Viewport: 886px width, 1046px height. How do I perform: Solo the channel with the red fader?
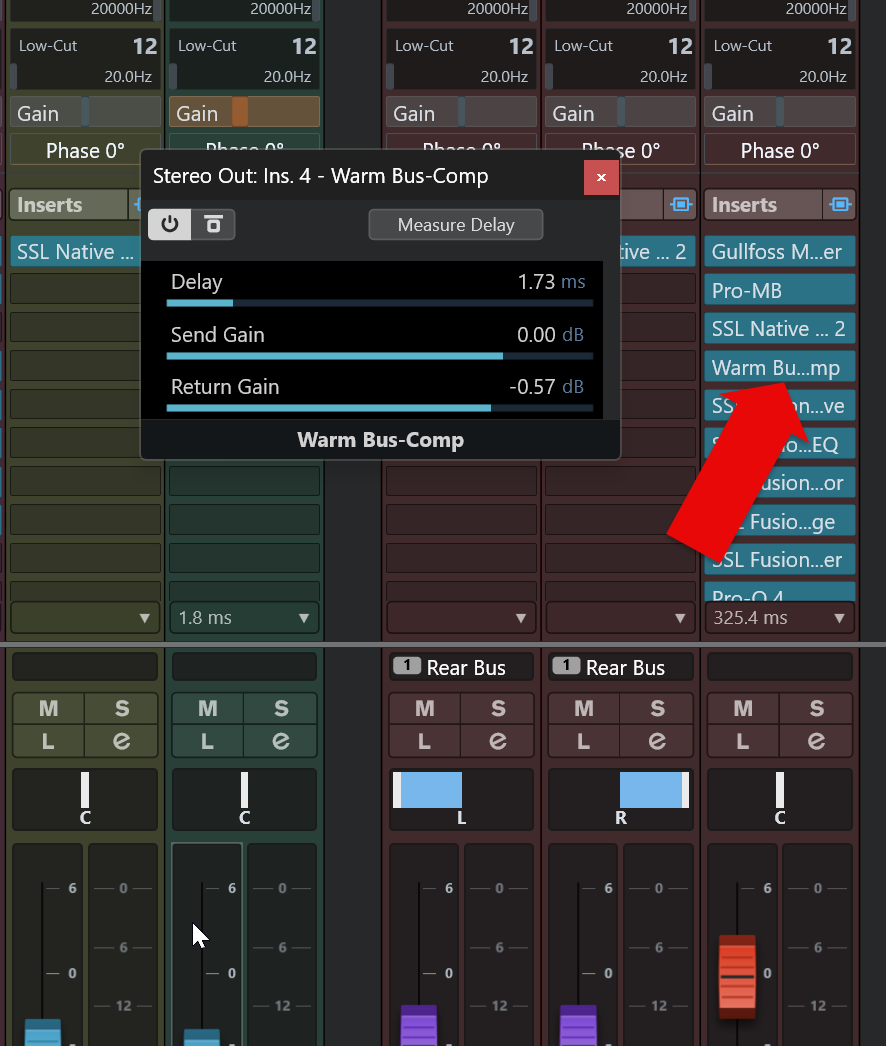817,708
